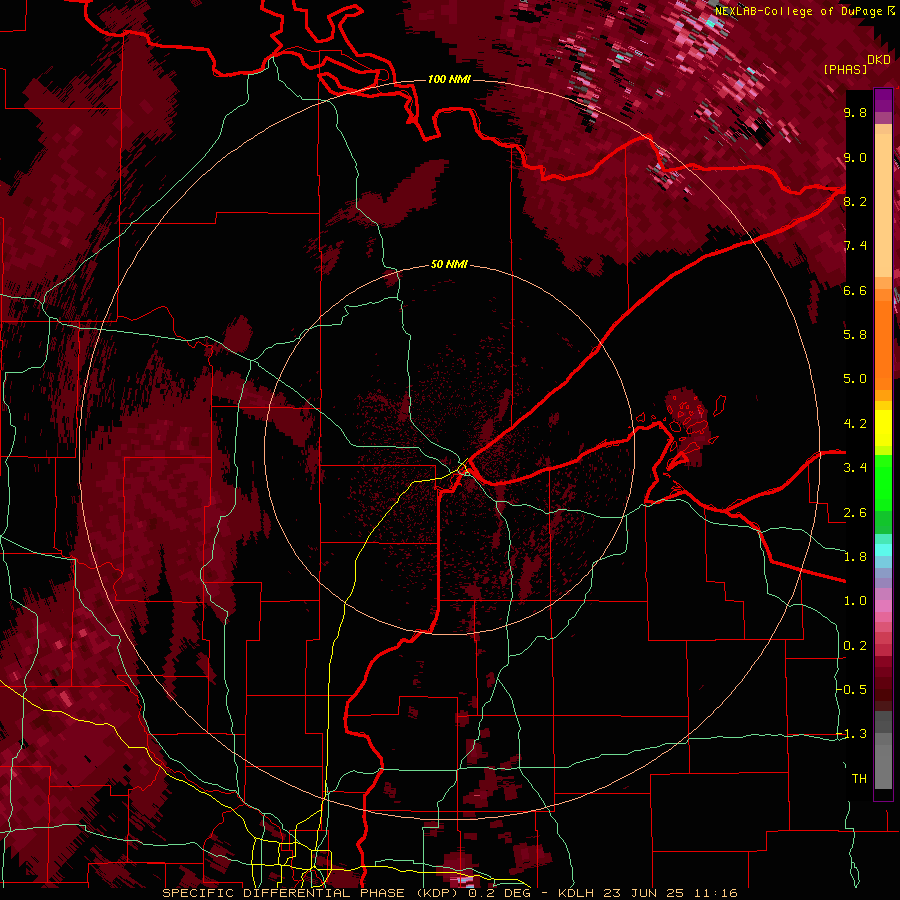Click the 11:16 time in the caption
Screen dimensions: 900x900
[717, 893]
